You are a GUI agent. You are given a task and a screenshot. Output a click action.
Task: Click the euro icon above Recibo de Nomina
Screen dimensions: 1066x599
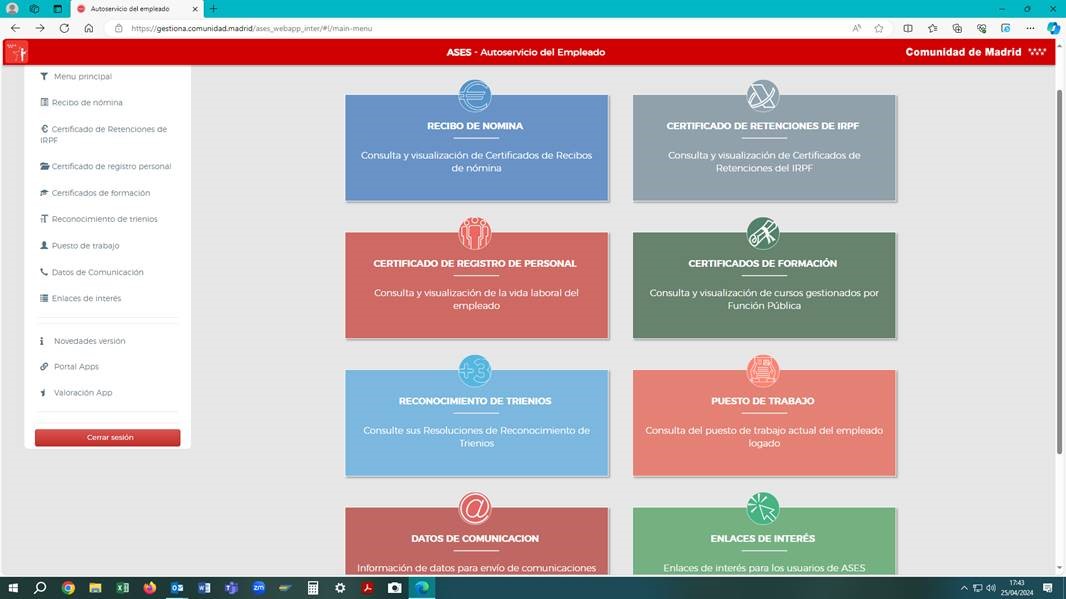475,95
